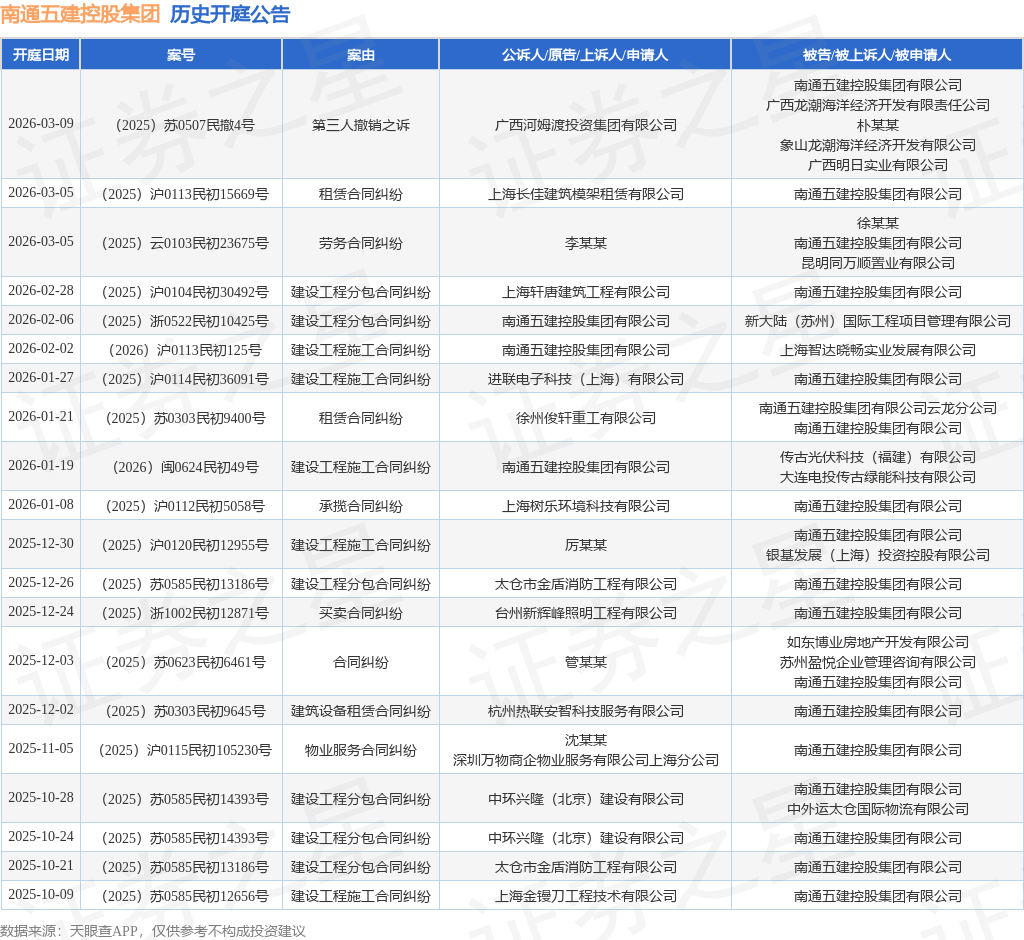
Task: Click 承揽合同纠纷 case cause cell
Action: pos(360,506)
